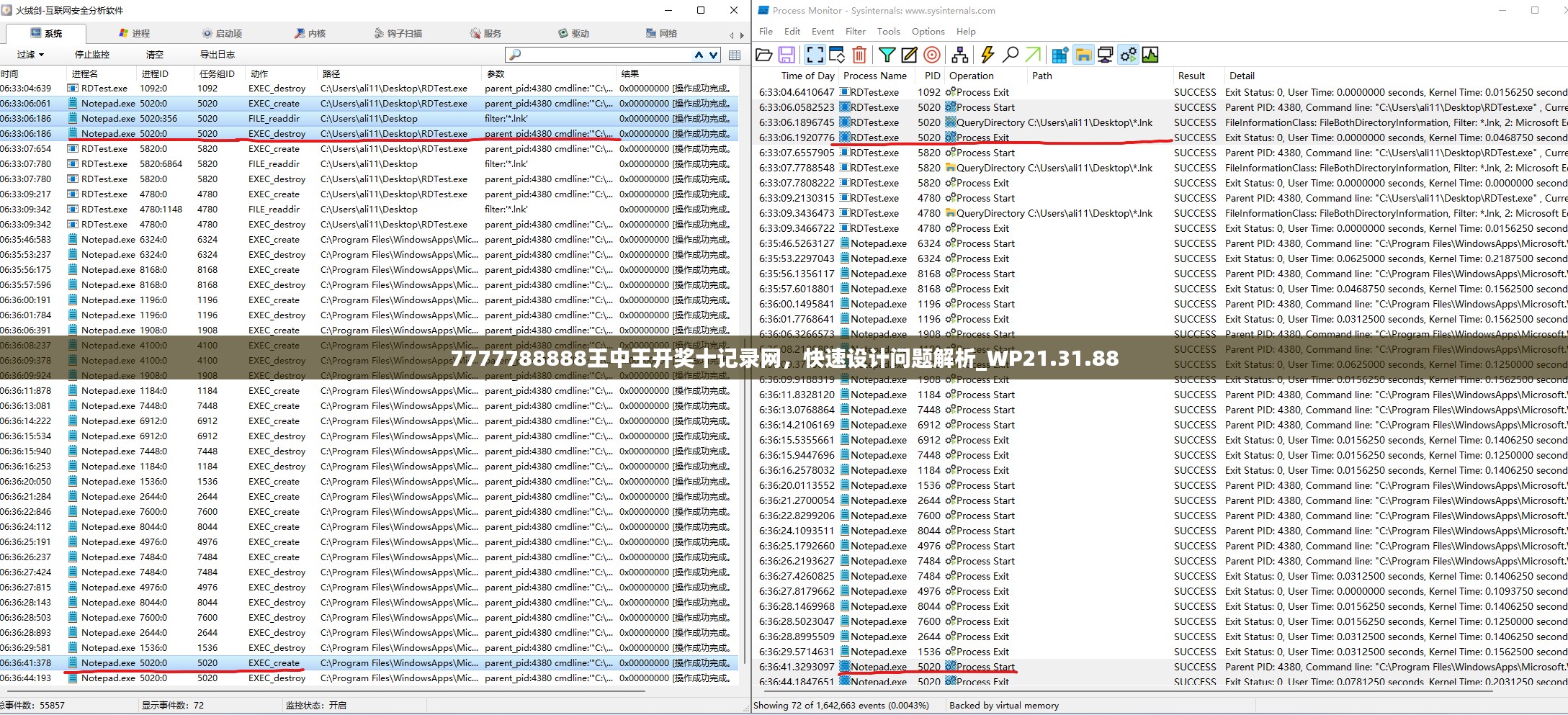Sort by the 进程名 column header
Viewport: 1568px width, 715px height.
101,73
